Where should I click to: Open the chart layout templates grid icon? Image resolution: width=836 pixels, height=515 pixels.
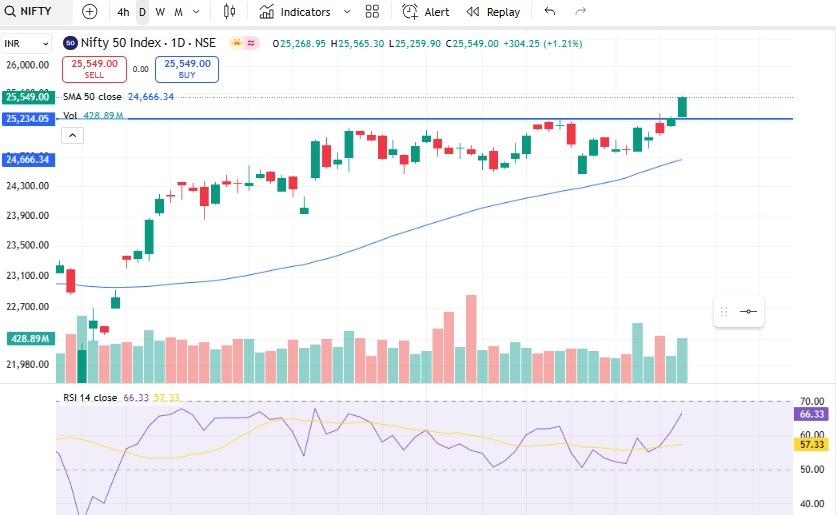[372, 12]
